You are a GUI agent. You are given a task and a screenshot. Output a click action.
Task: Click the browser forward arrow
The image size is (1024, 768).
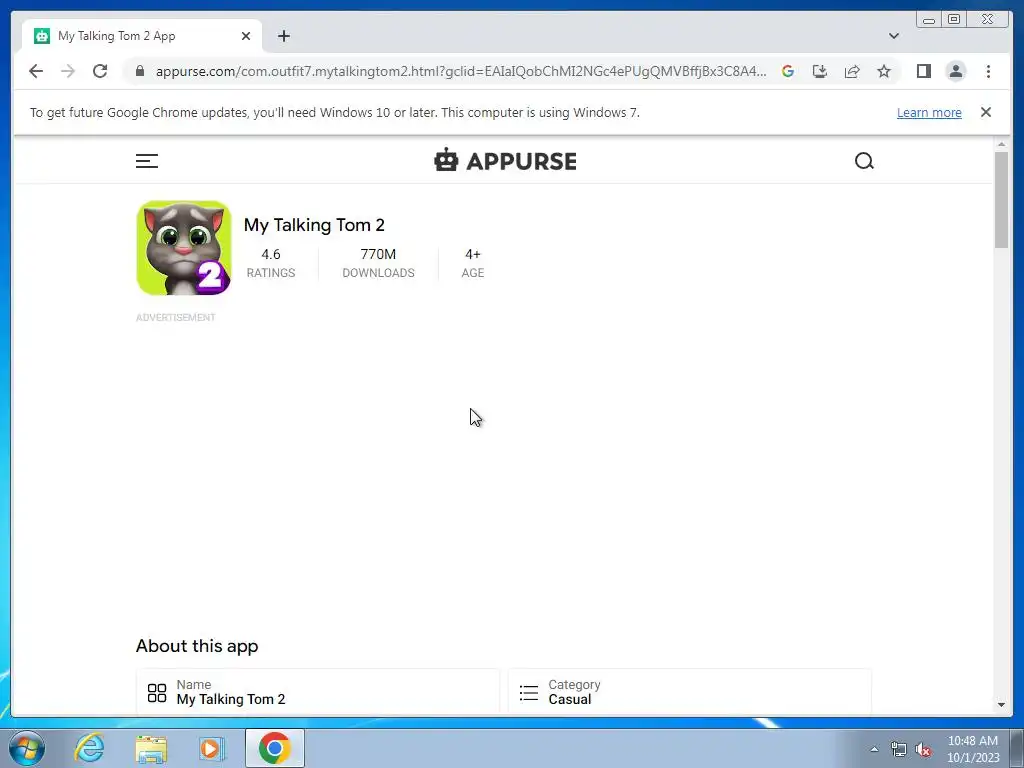pyautogui.click(x=68, y=71)
